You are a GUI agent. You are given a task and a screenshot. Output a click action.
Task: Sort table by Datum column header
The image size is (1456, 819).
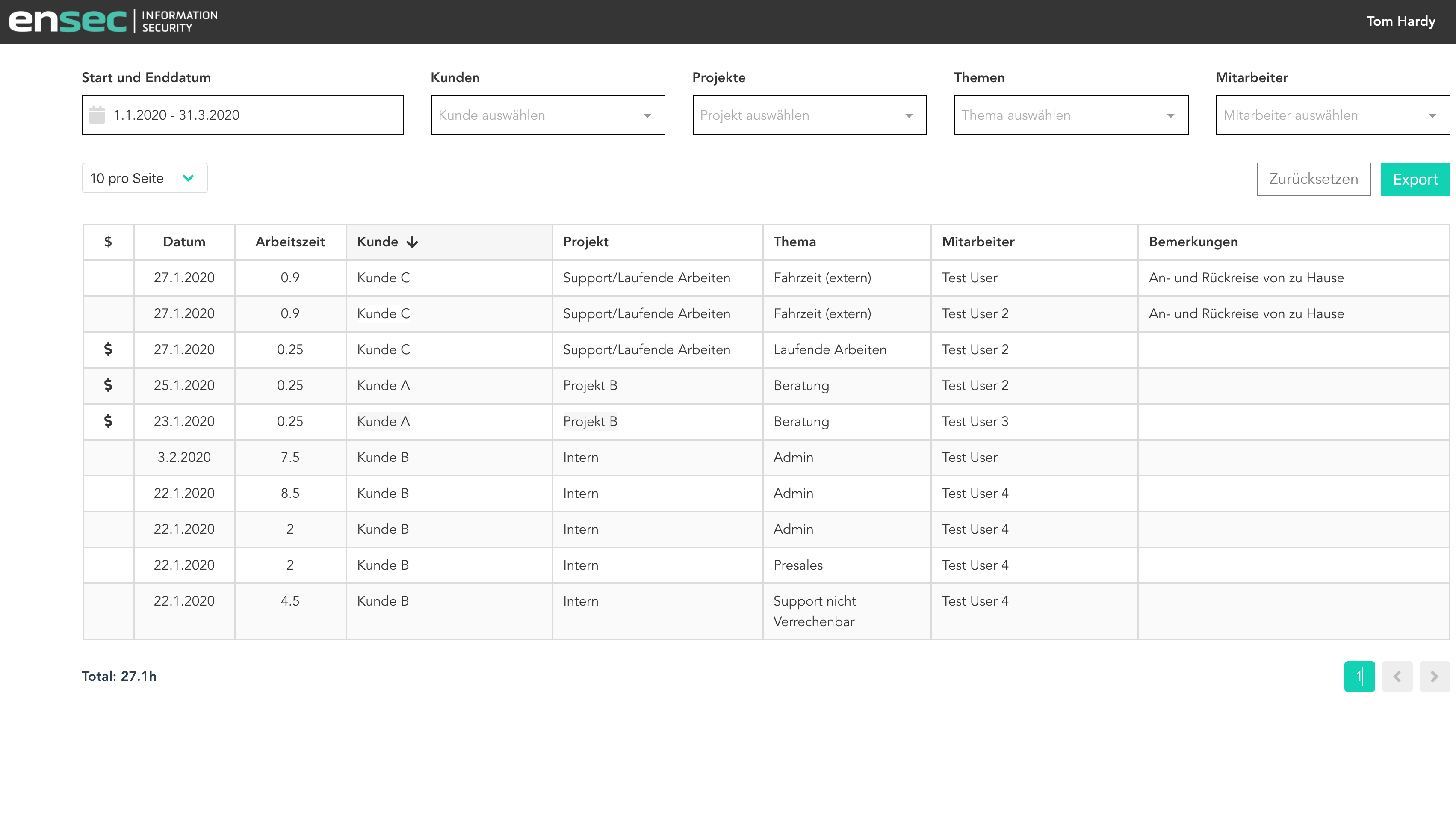click(x=184, y=242)
